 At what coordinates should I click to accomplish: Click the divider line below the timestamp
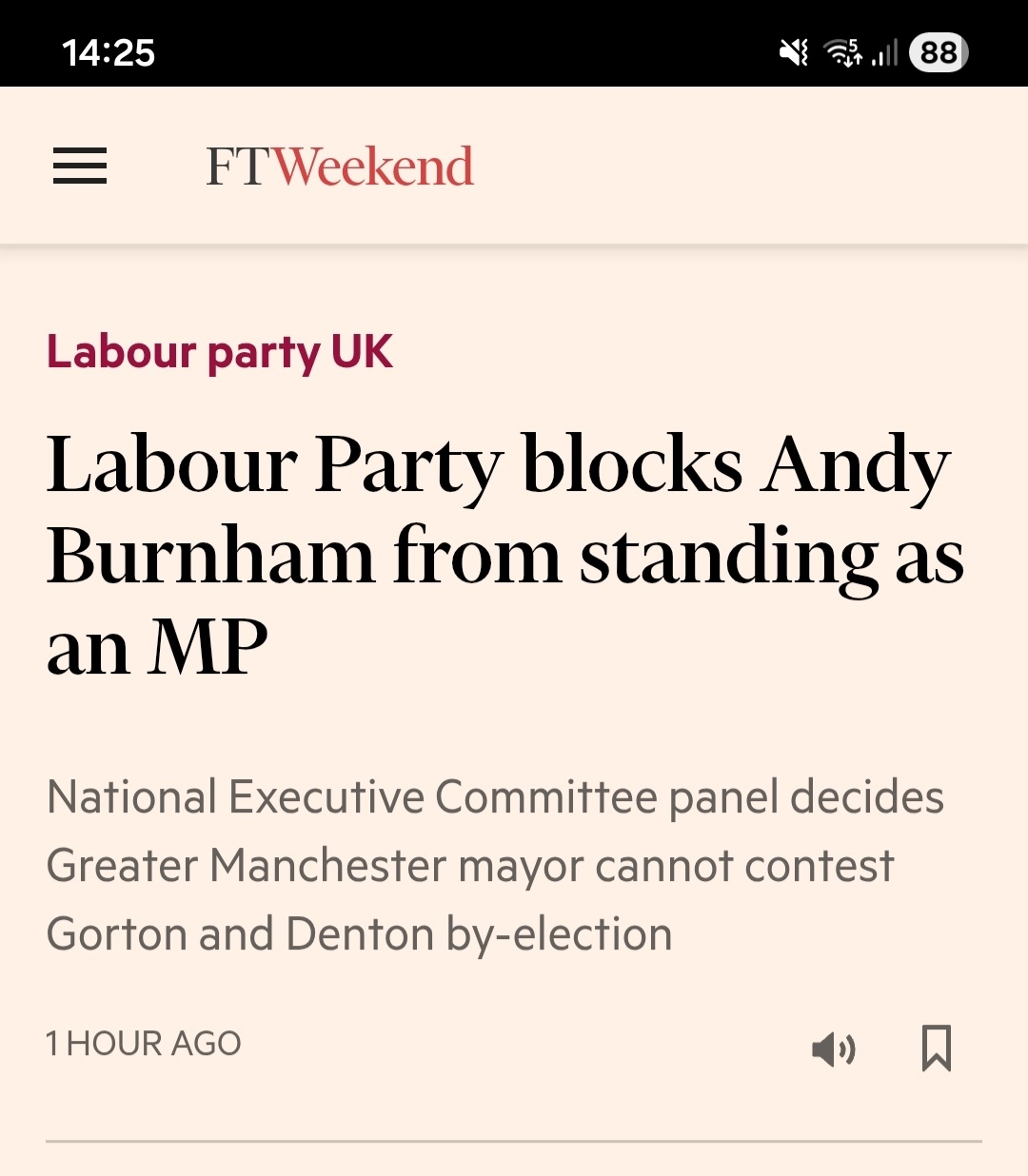[x=514, y=1141]
